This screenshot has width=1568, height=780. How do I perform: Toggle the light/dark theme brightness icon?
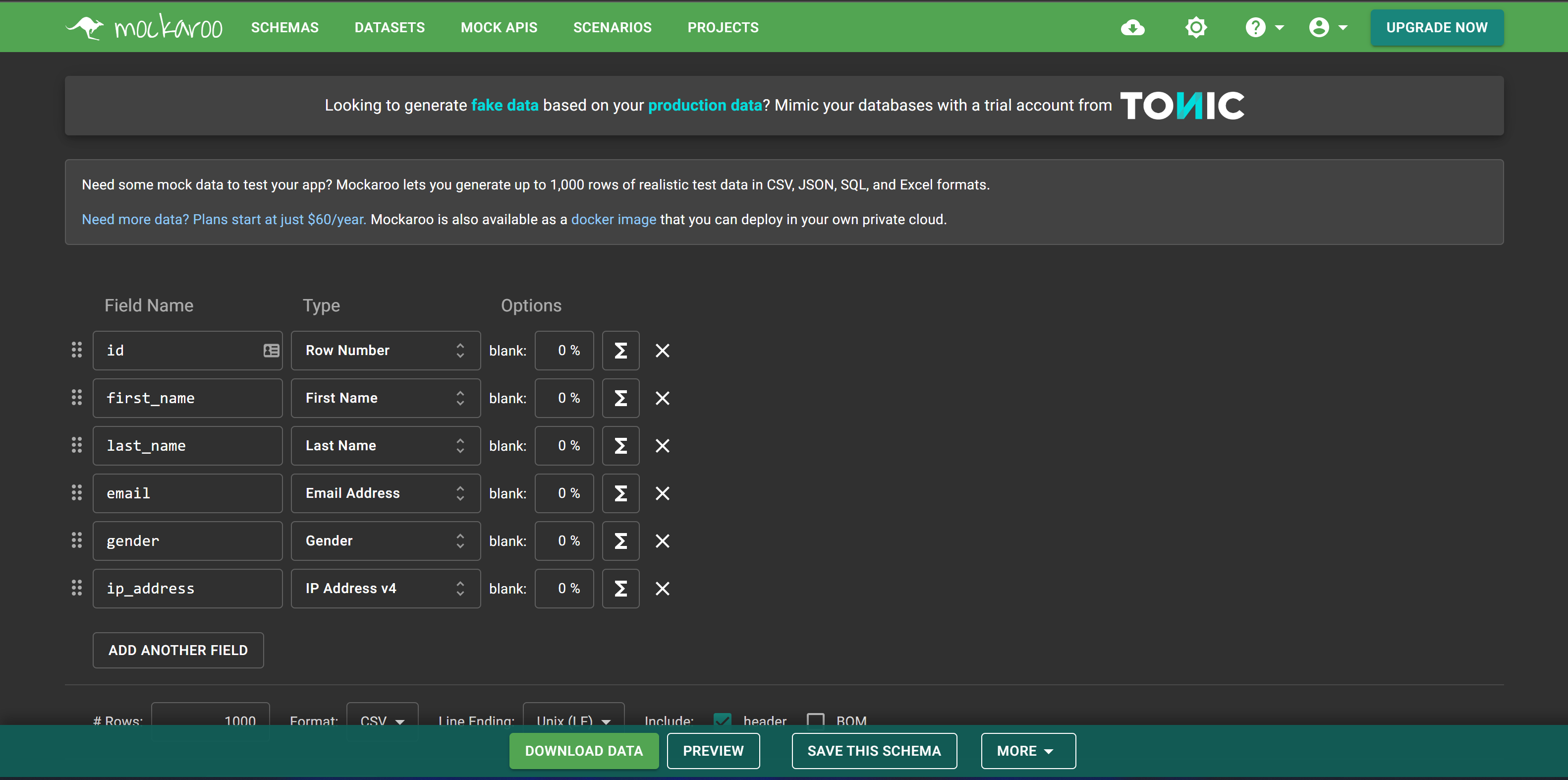coord(1195,27)
